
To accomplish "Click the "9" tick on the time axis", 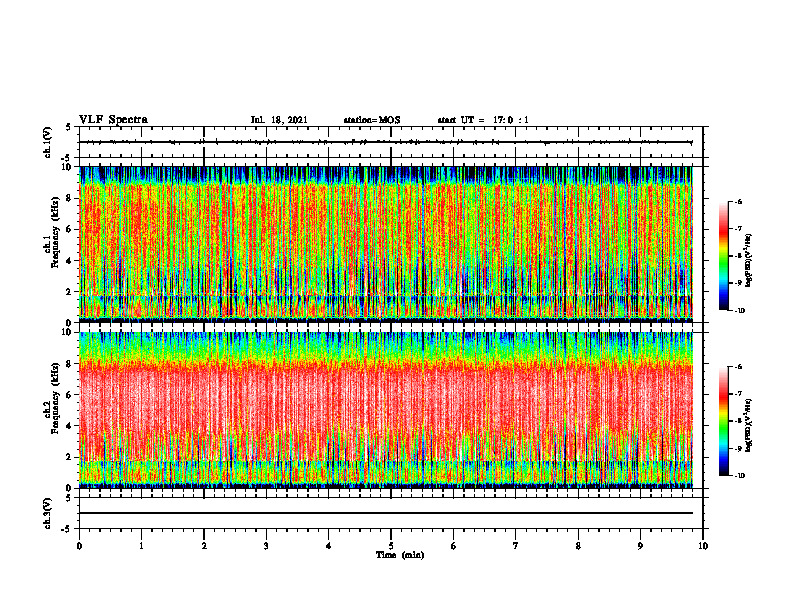I will [640, 546].
